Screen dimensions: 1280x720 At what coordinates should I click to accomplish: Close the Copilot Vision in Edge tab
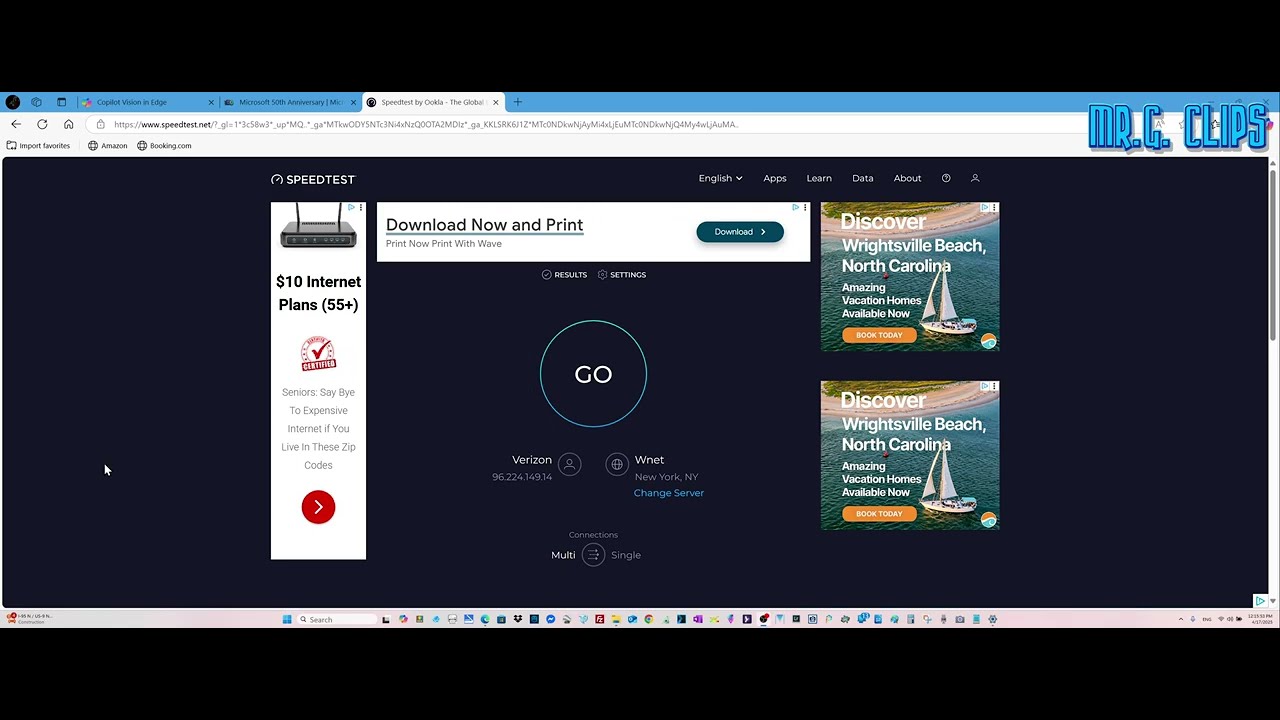211,102
